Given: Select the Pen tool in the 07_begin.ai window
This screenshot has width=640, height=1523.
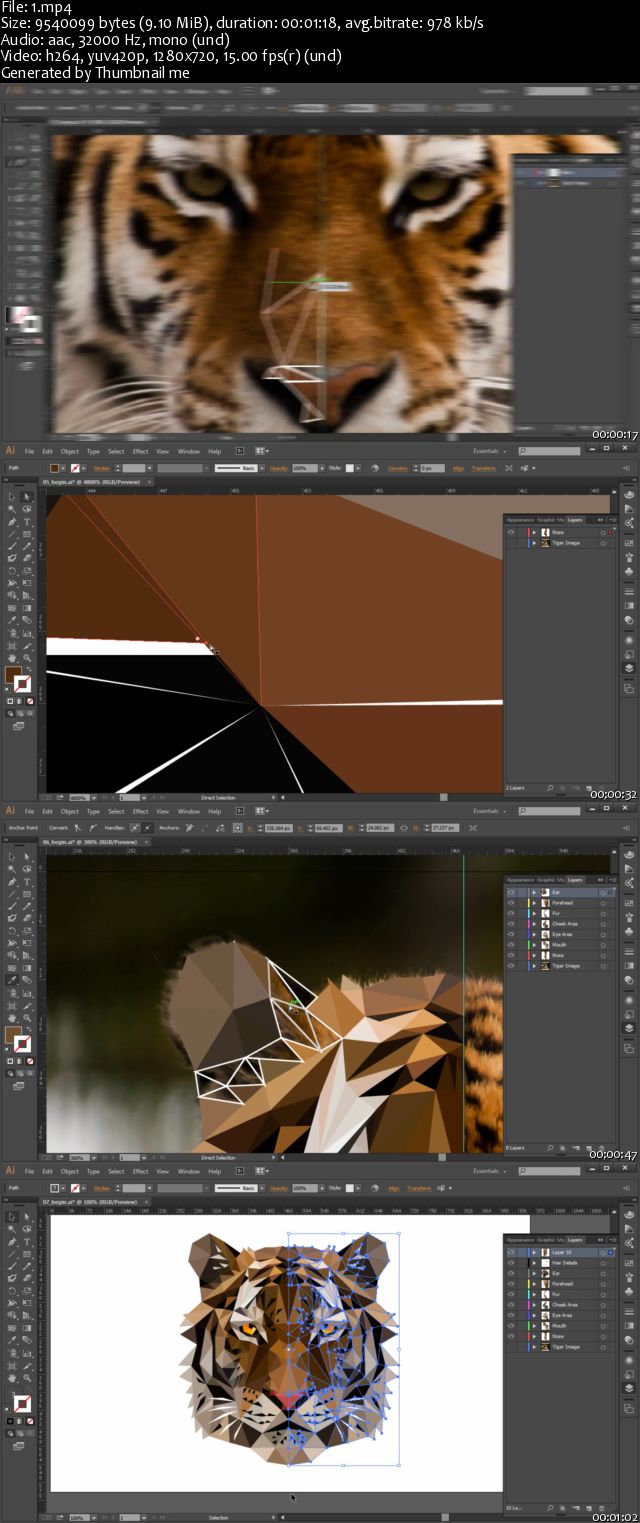Looking at the screenshot, I should point(12,1242).
